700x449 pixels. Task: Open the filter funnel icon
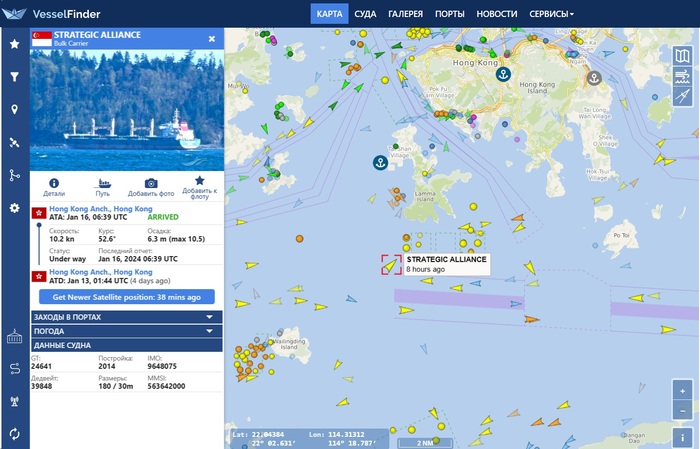pos(15,77)
